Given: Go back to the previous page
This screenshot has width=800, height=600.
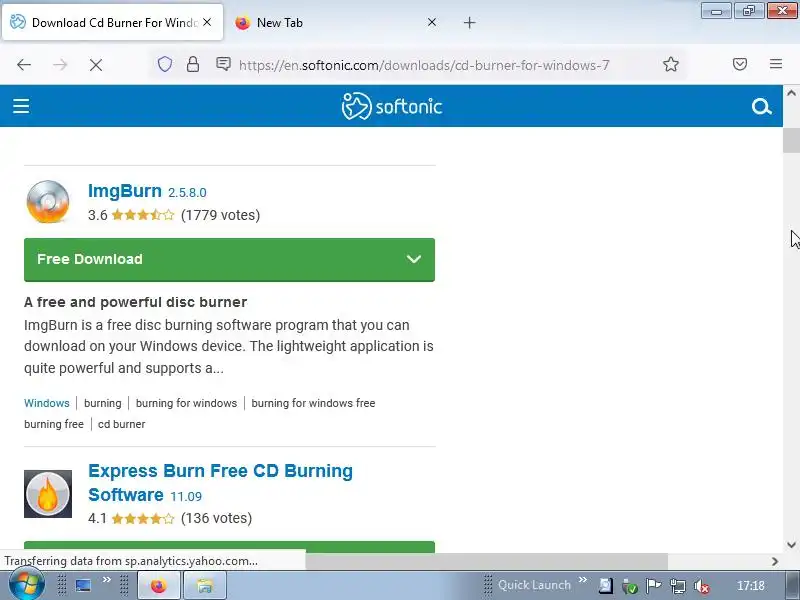Looking at the screenshot, I should pyautogui.click(x=24, y=65).
